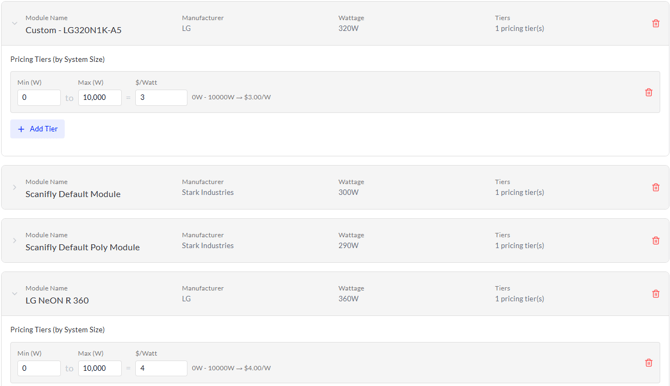Edit Max (W) field of Custom - LG320N1K-A5 tier
670x386 pixels.
pyautogui.click(x=100, y=97)
